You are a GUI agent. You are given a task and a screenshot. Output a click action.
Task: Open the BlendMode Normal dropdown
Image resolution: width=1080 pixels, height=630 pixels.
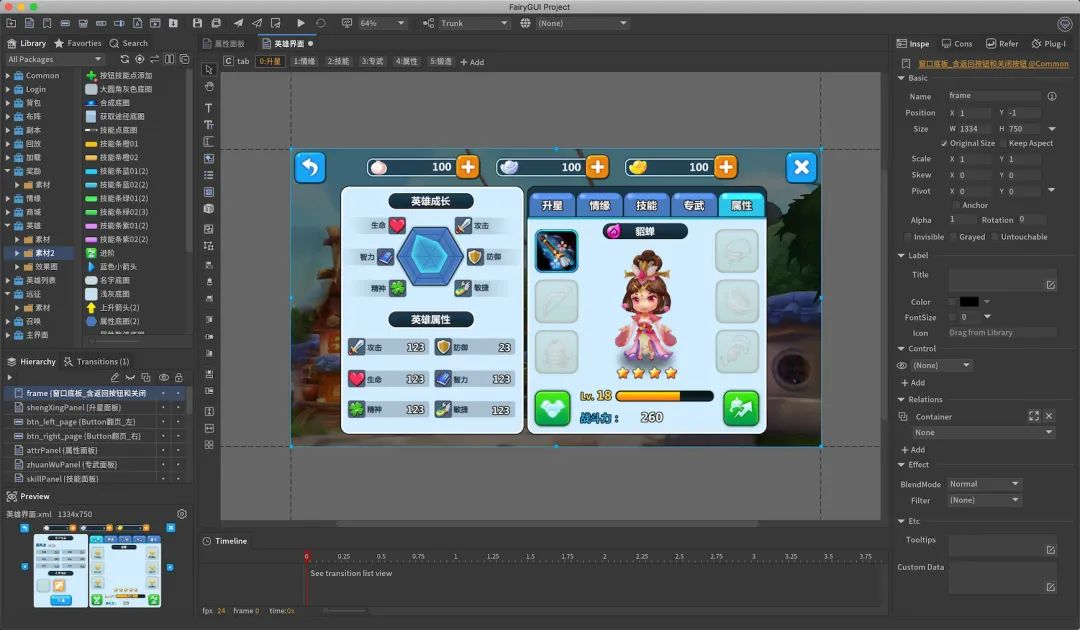984,484
